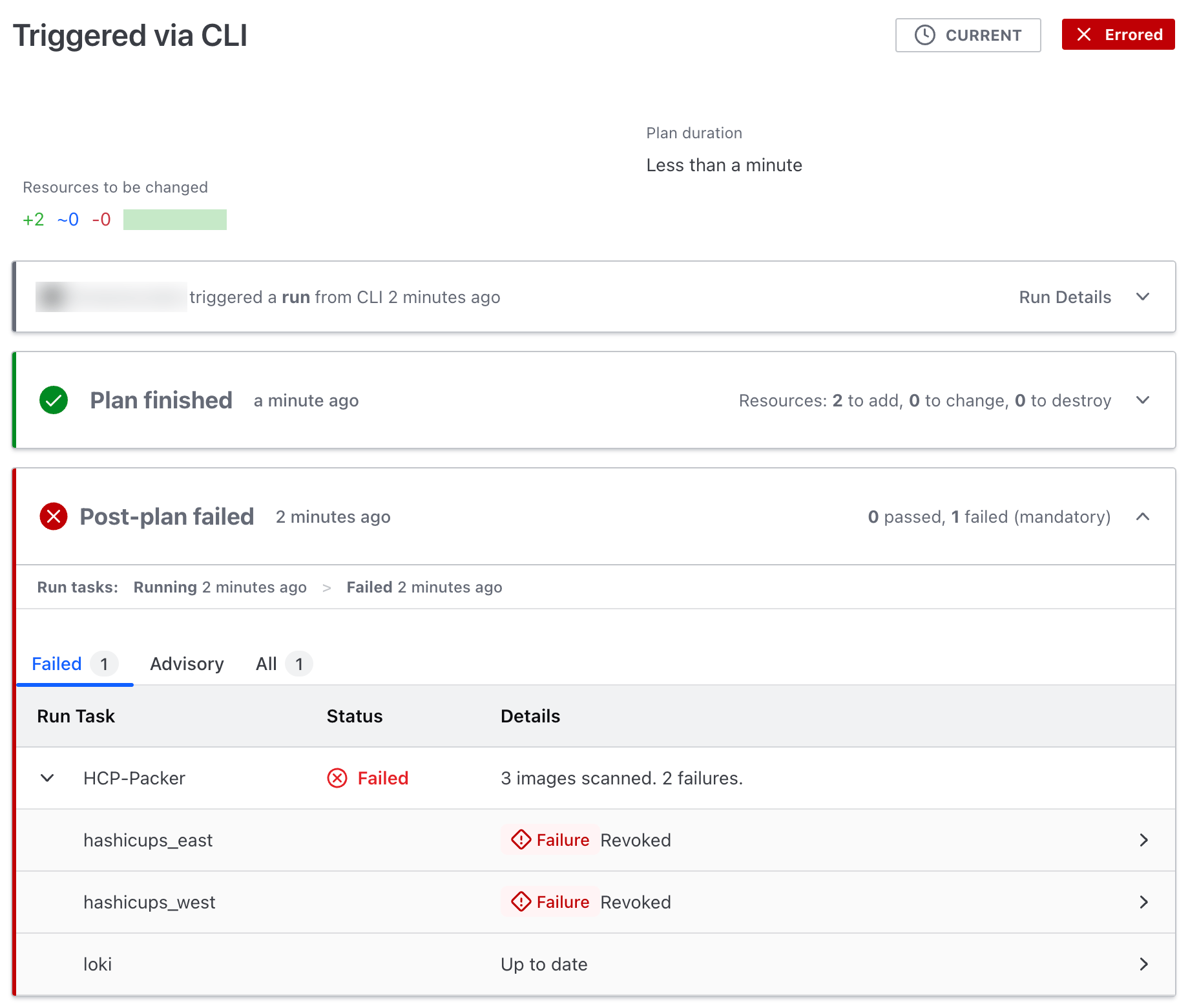
Task: Click the green resources change progress bar
Action: coord(174,219)
